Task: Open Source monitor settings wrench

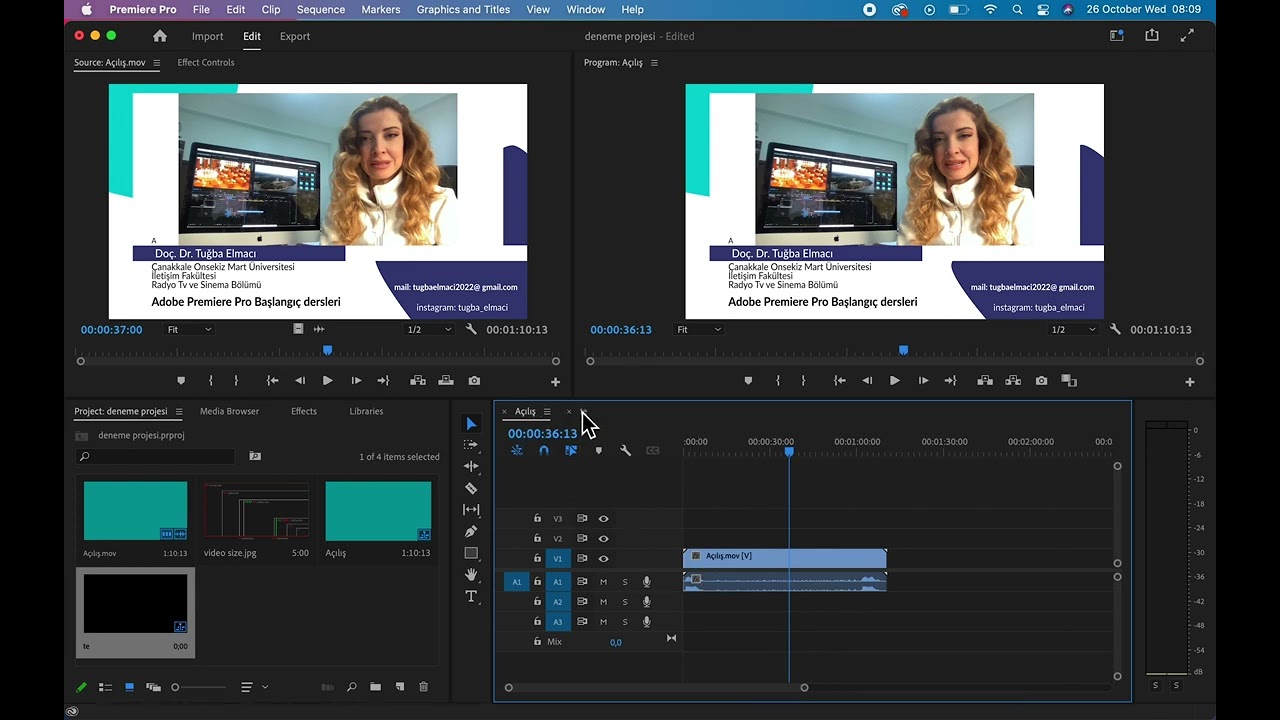Action: (x=471, y=329)
